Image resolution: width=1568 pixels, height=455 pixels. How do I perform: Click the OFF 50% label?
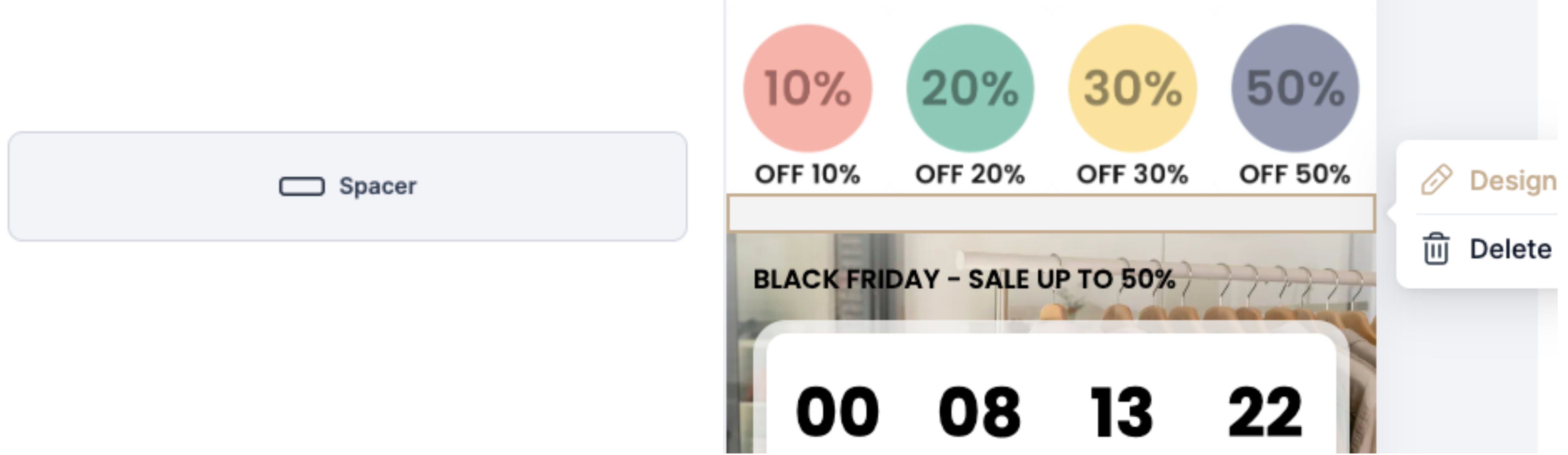pyautogui.click(x=1295, y=175)
